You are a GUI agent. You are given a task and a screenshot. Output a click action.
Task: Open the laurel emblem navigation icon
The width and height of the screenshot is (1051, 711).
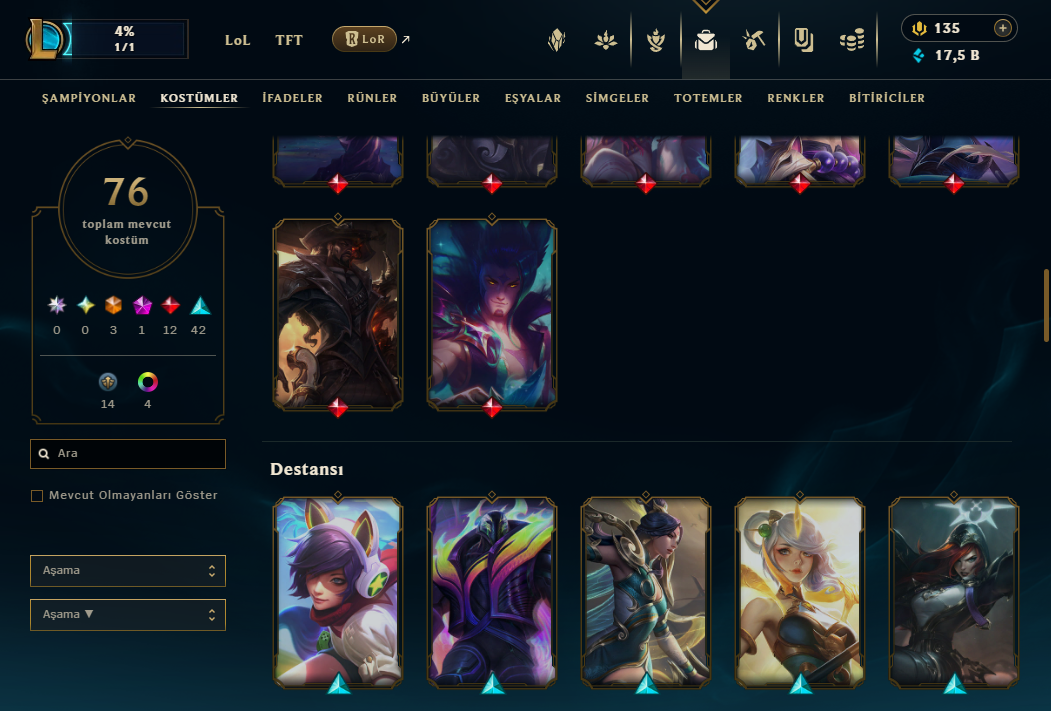pos(656,41)
